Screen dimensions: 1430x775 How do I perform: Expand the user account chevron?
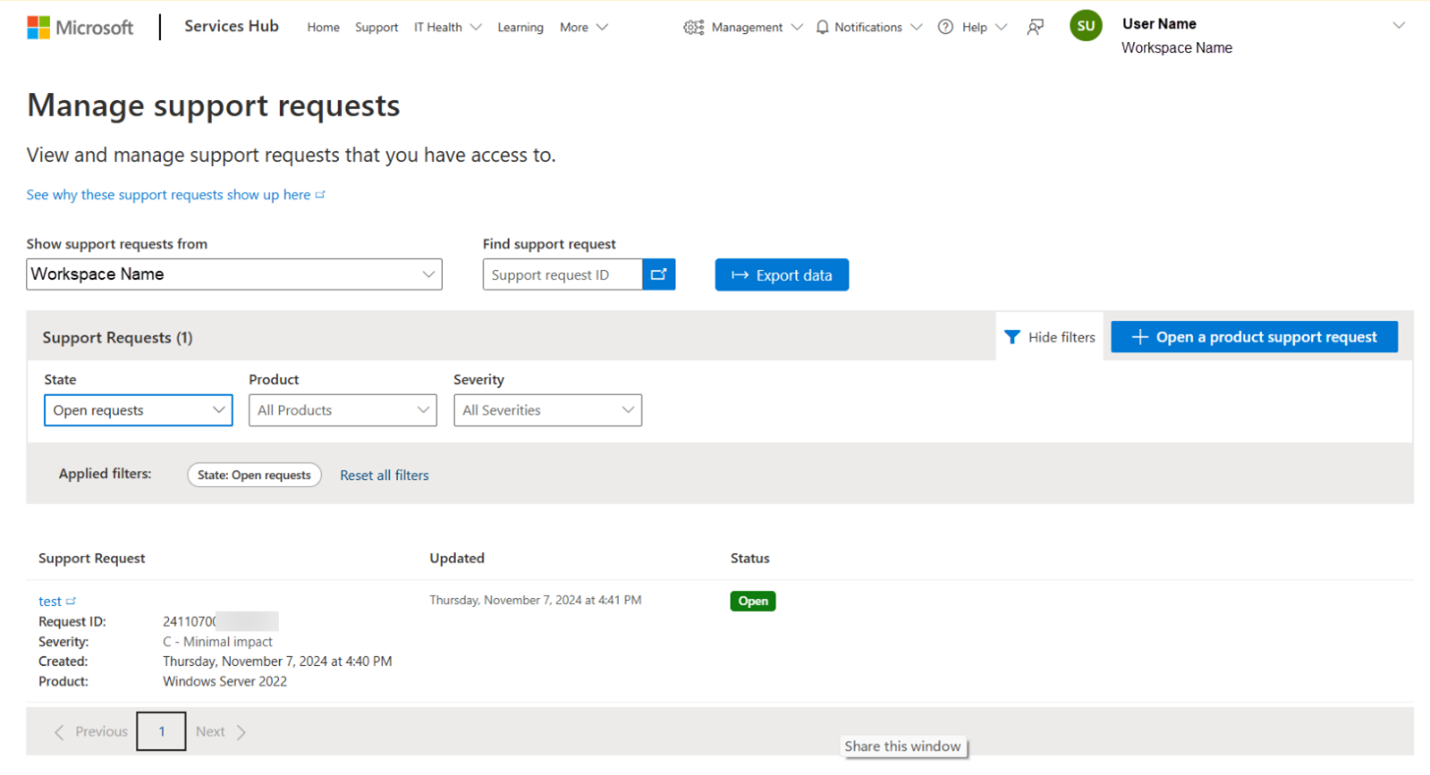pyautogui.click(x=1398, y=26)
